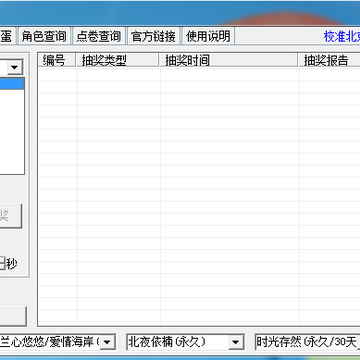
Task: Switch to the 角色查询 tab
Action: pyautogui.click(x=44, y=36)
